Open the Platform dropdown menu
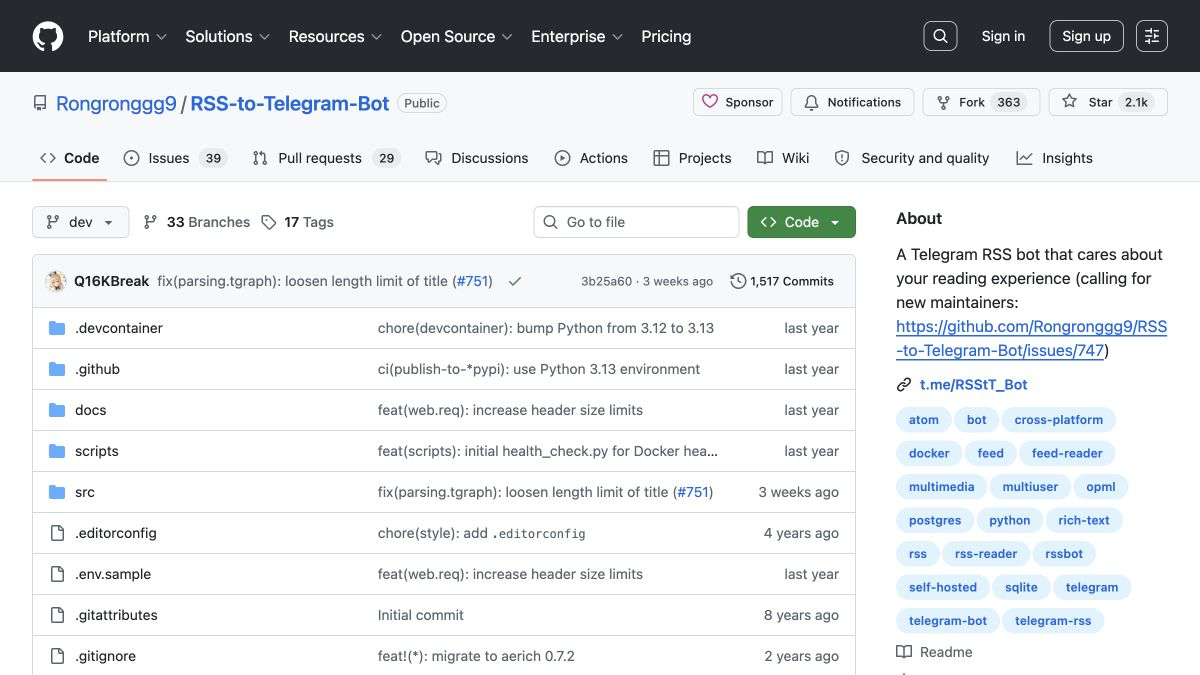1200x675 pixels. tap(127, 36)
